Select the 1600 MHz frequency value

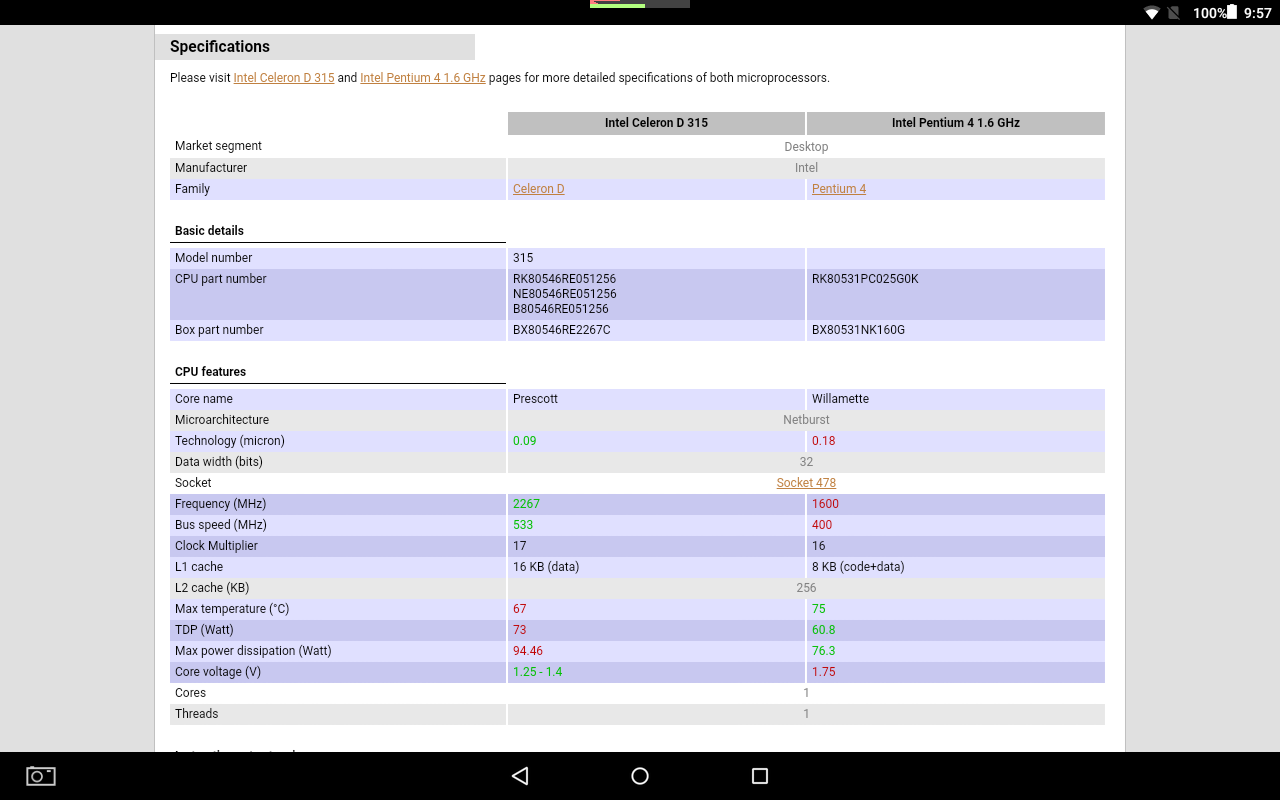point(825,504)
